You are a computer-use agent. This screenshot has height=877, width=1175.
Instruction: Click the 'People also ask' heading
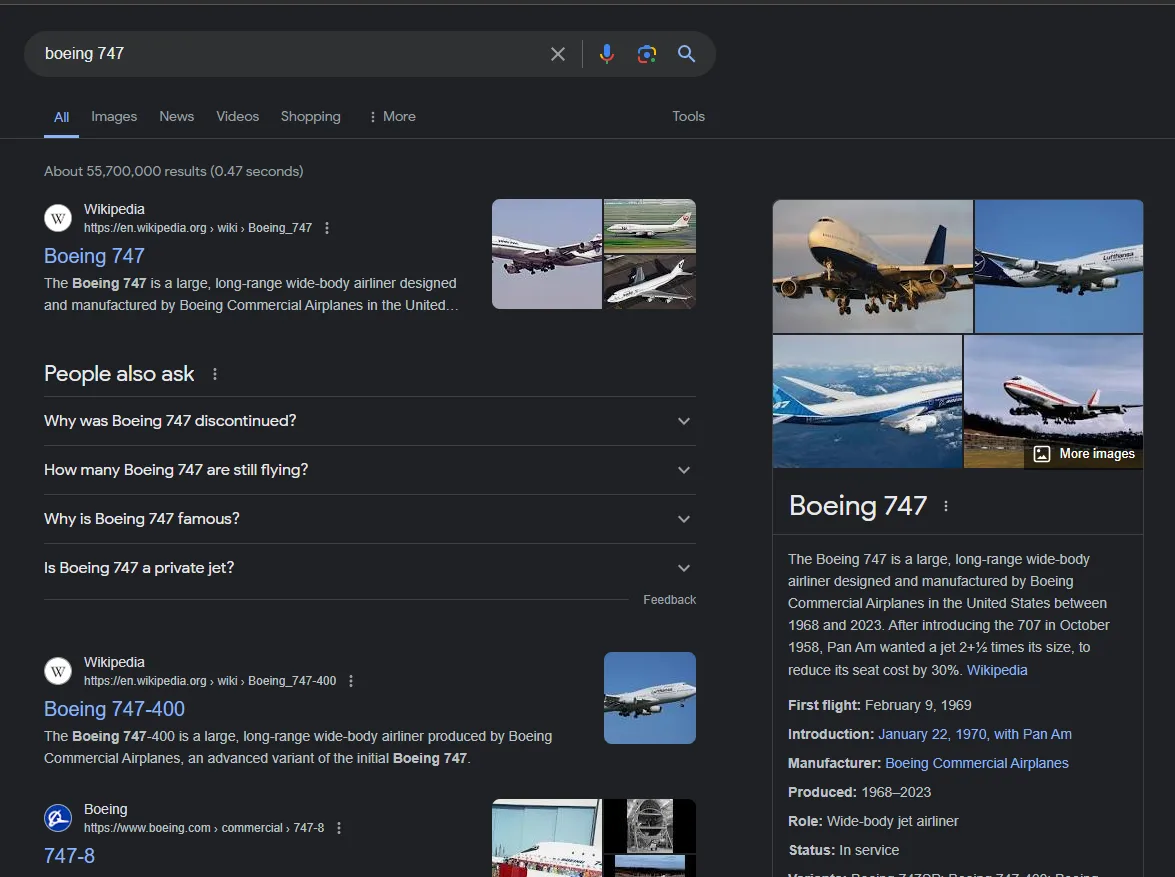(119, 373)
